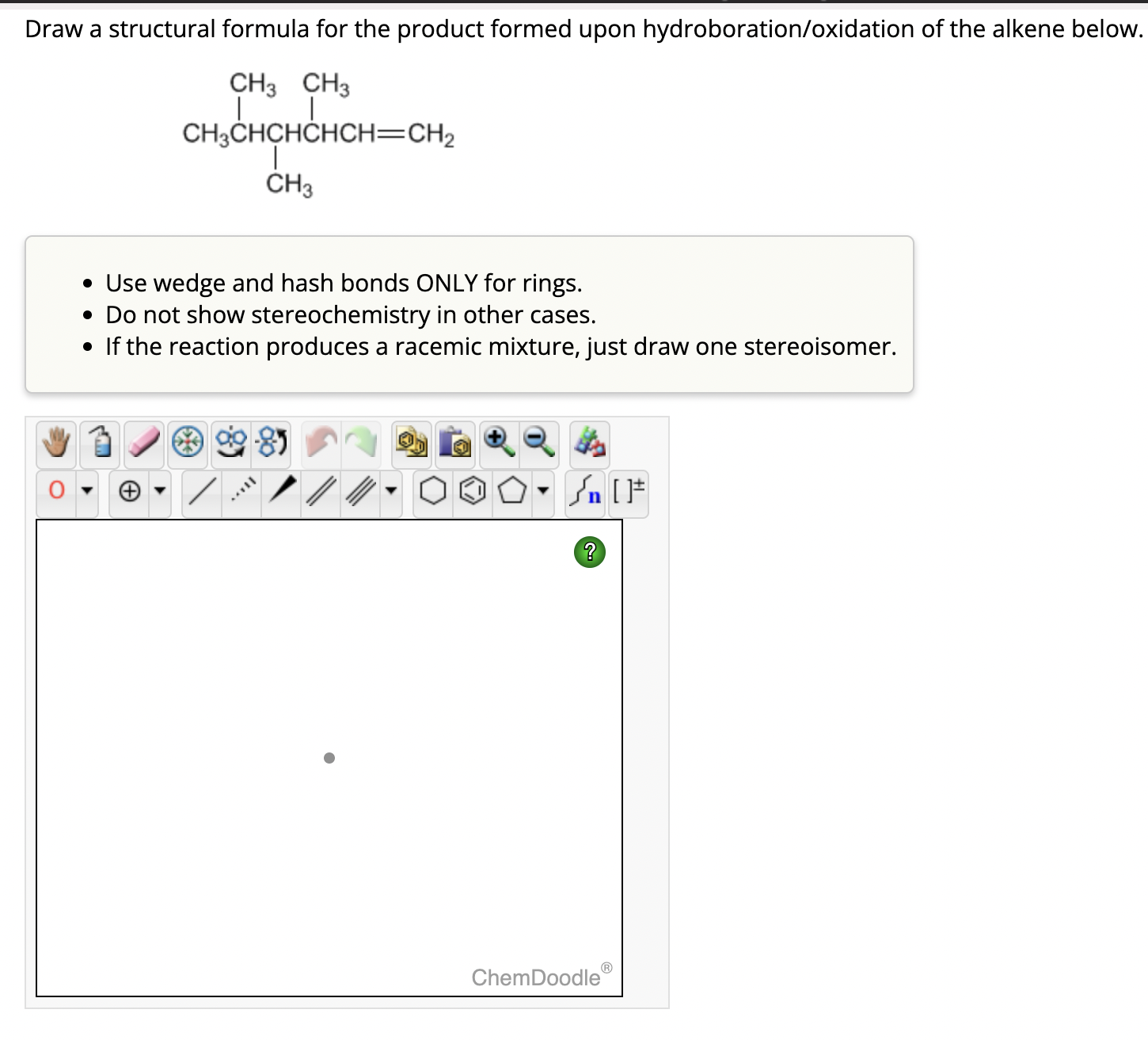Click the gray starting atom dot on canvas
The width and height of the screenshot is (1148, 1040).
point(329,758)
